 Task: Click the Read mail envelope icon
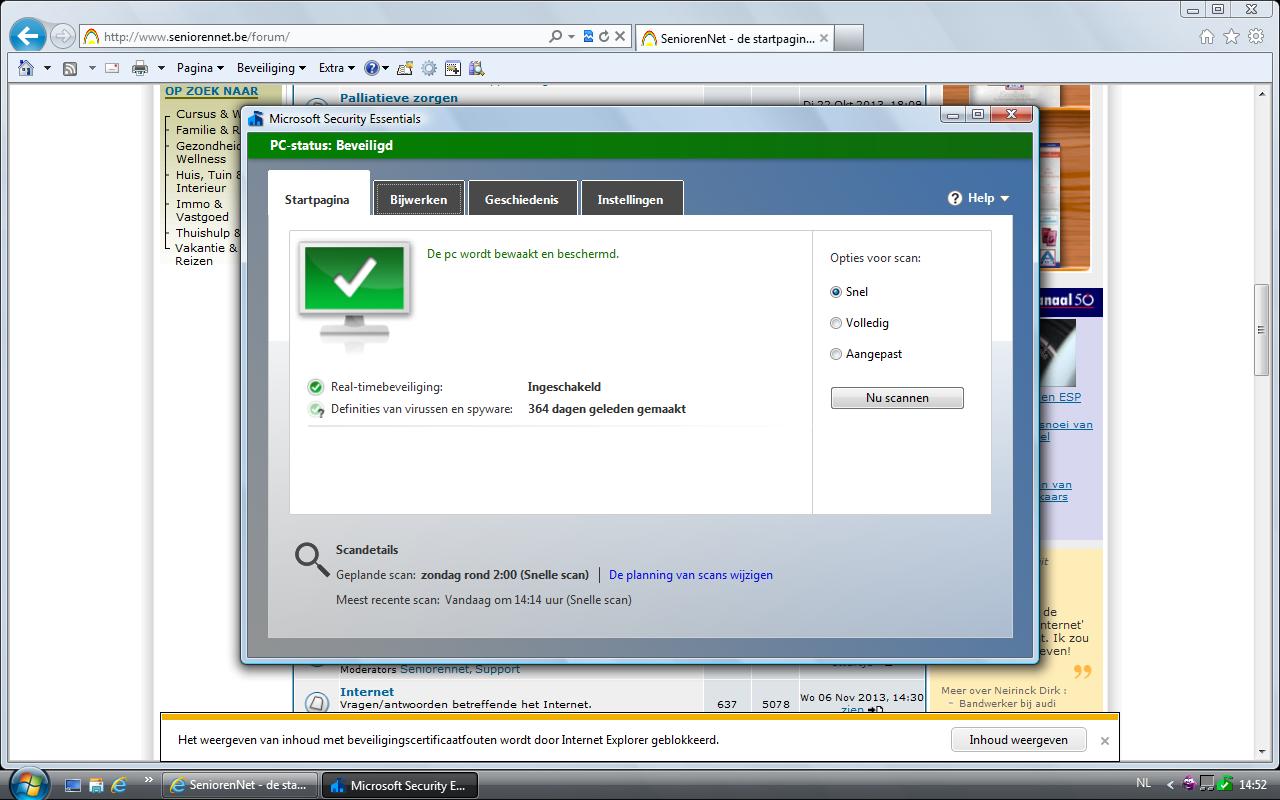click(x=112, y=68)
